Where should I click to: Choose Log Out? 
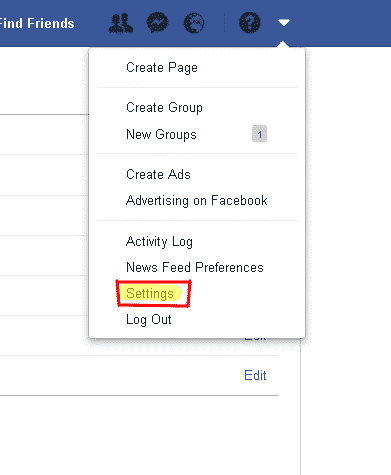[x=149, y=320]
